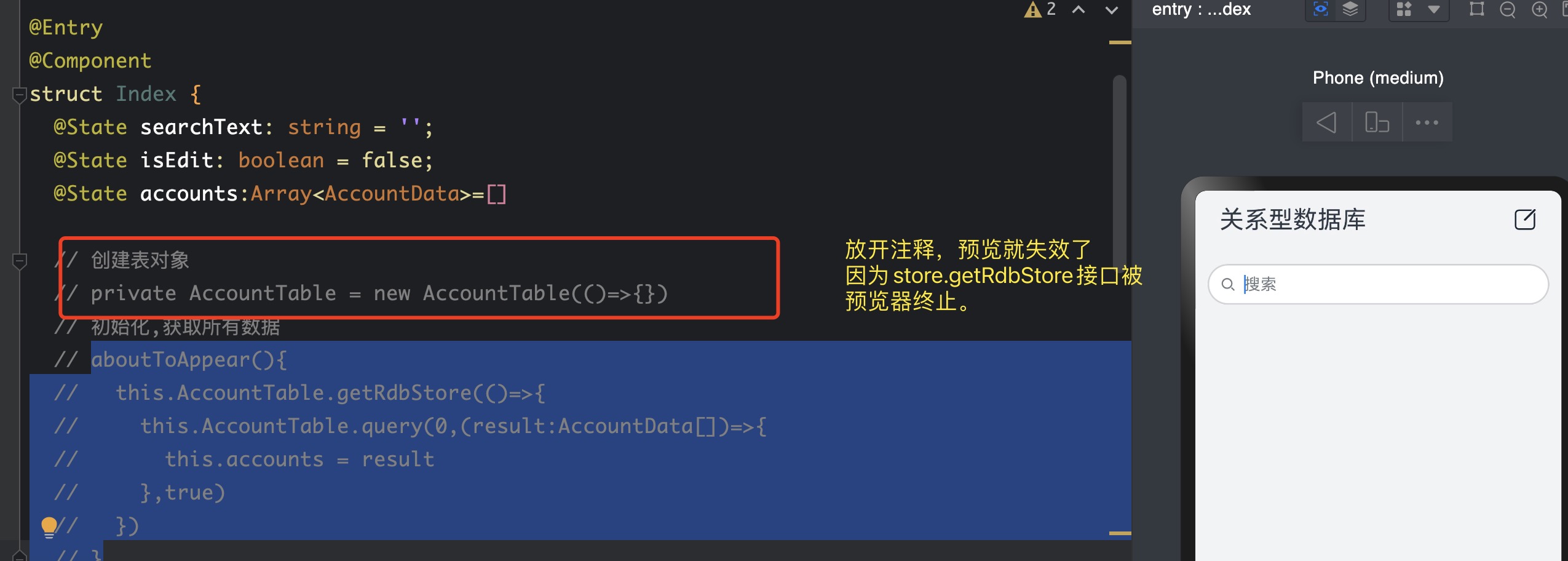Screen dimensions: 1568x561
Task: Click the editor vertical scrollbar thumb
Action: point(1120,172)
